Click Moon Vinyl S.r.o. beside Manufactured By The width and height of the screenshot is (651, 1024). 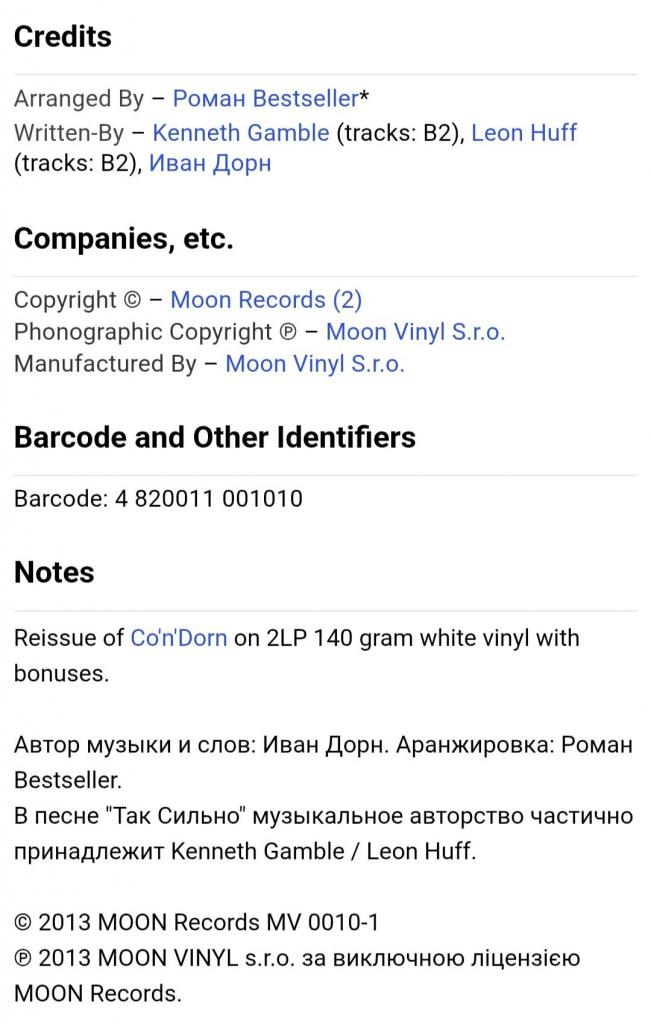point(315,364)
